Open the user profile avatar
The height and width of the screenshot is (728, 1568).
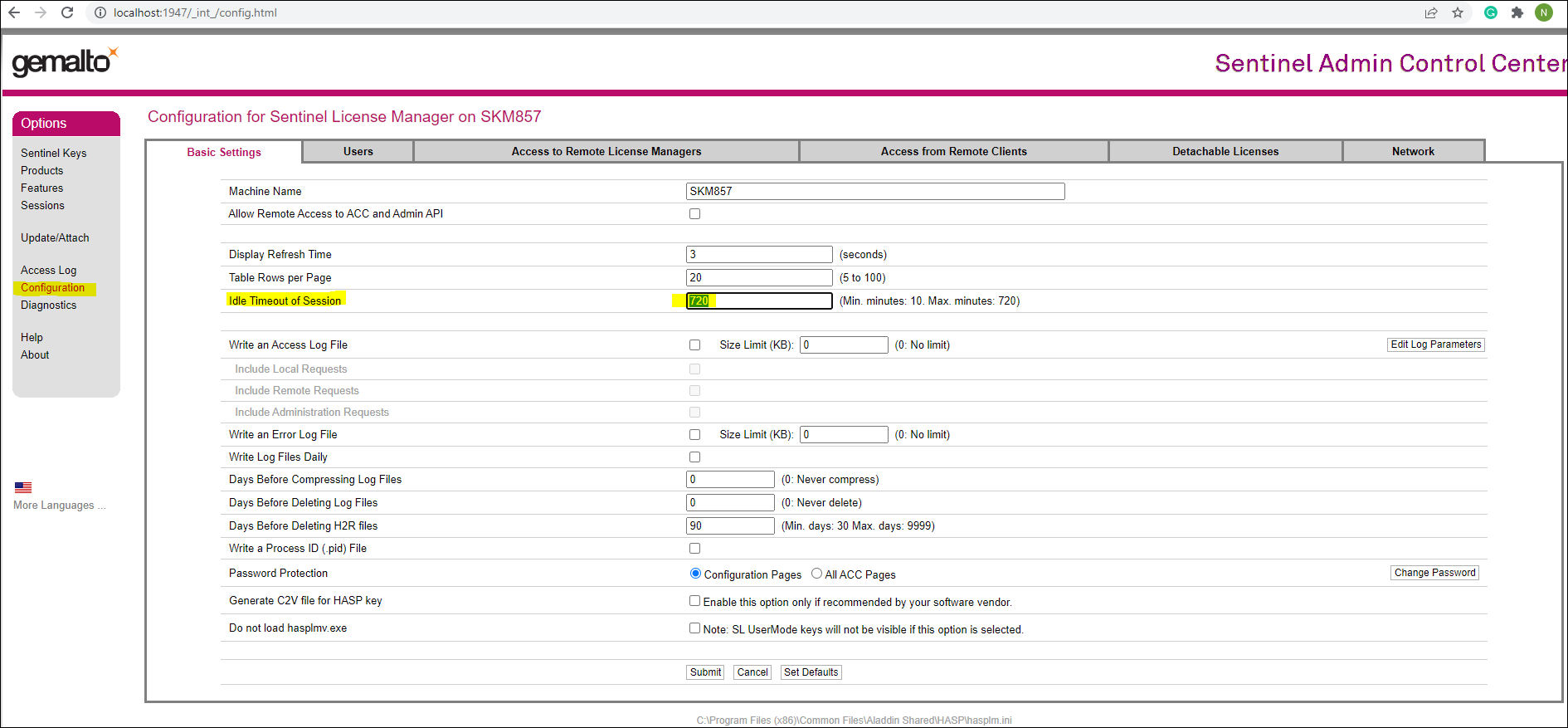coord(1544,12)
